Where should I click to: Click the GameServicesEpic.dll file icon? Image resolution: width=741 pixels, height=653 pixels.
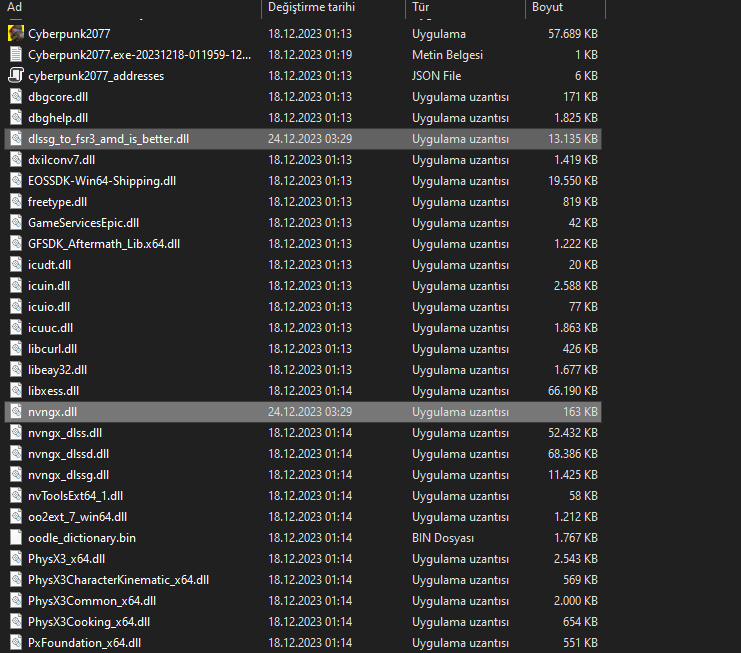click(16, 223)
